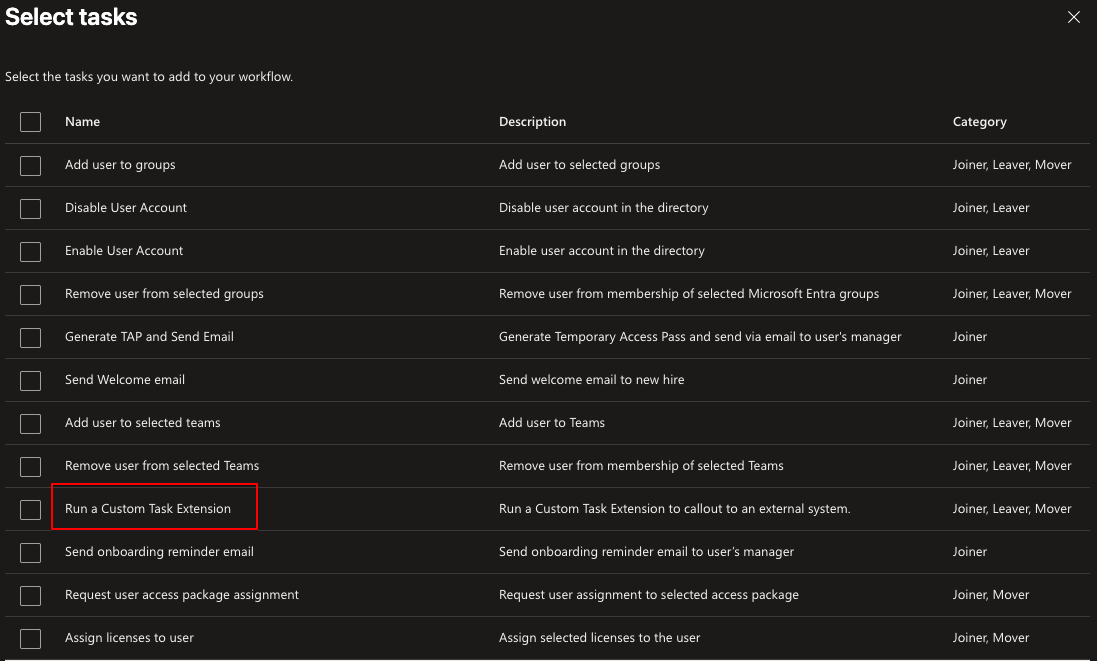Click description 'Add user to selected groups'
Viewport: 1097px width, 661px height.
pos(579,164)
